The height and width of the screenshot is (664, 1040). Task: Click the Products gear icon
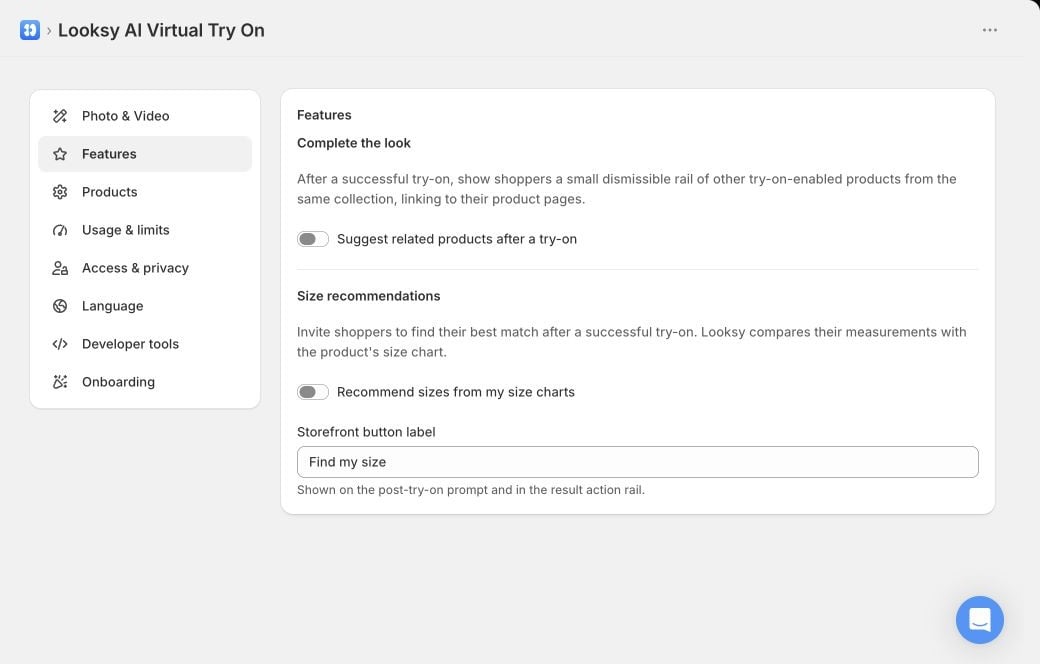pyautogui.click(x=60, y=192)
